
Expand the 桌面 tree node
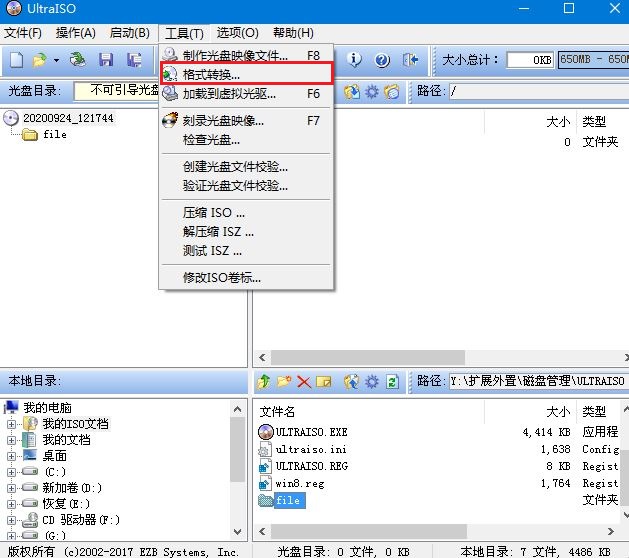[x=11, y=456]
